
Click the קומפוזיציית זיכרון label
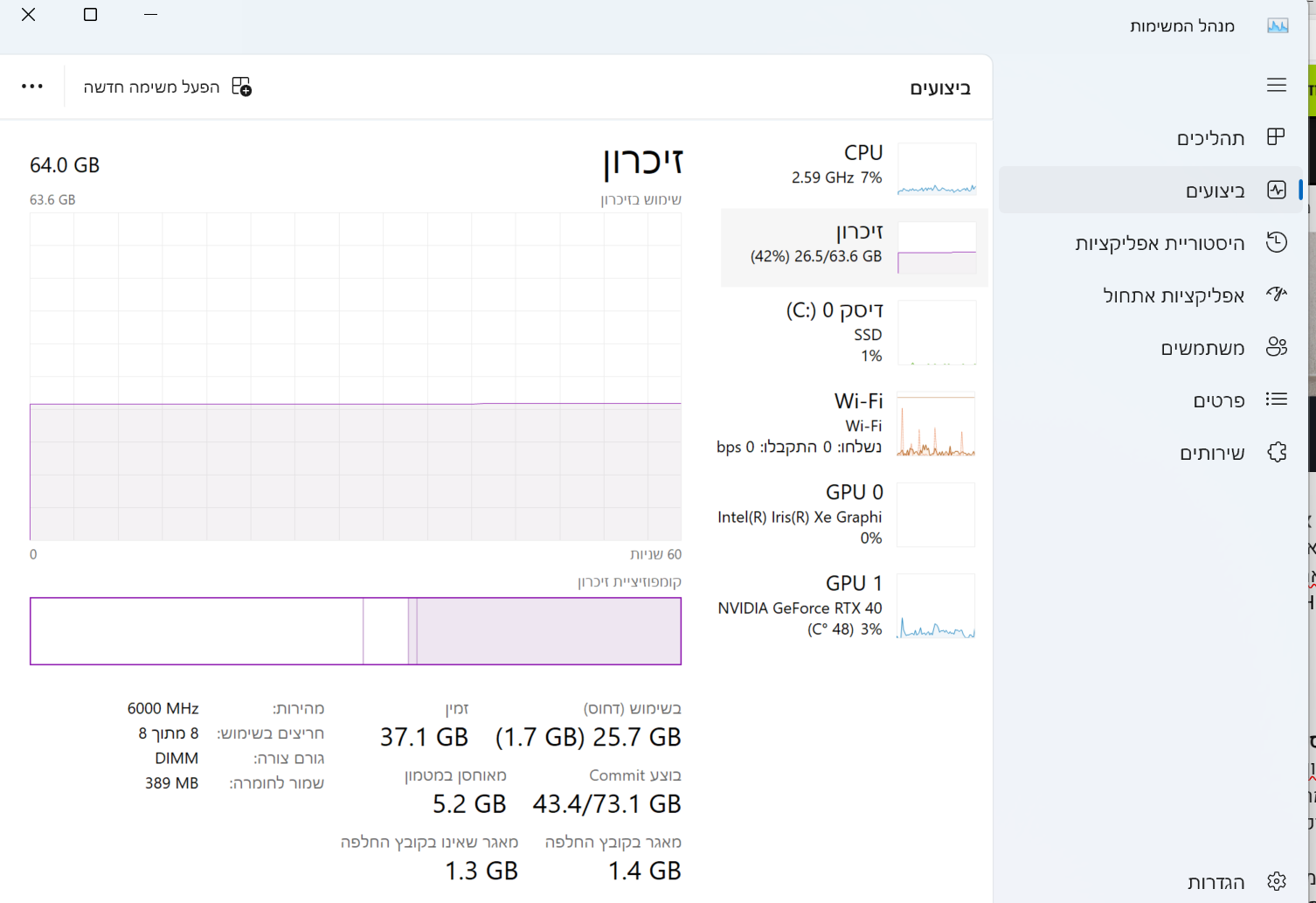[x=629, y=581]
